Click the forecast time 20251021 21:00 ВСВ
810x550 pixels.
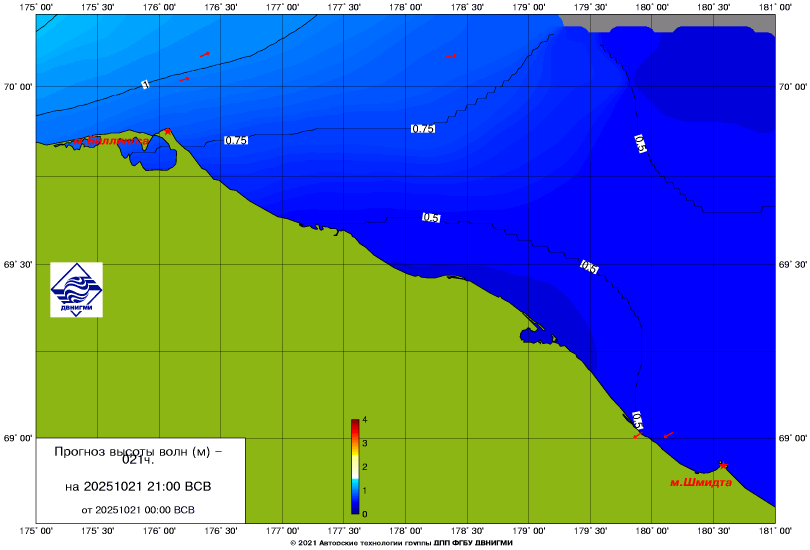138,487
